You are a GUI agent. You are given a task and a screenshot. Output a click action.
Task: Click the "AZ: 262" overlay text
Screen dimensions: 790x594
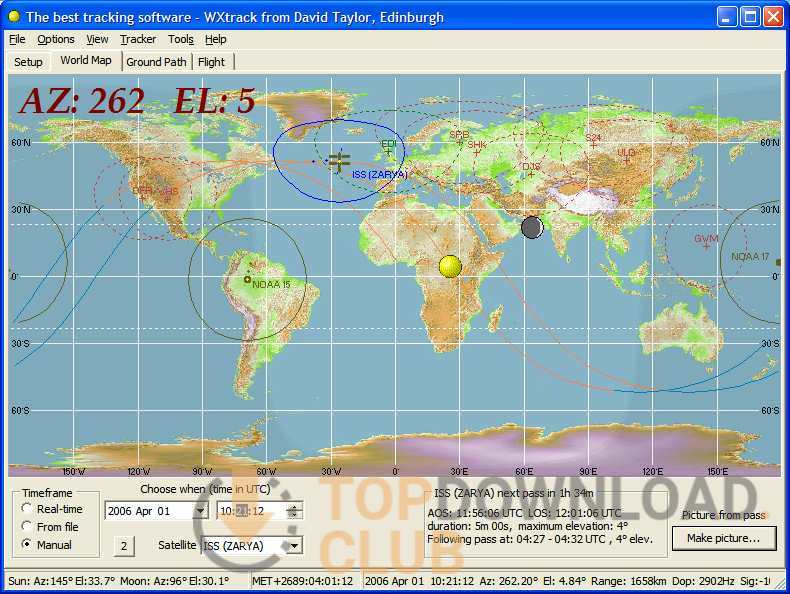coord(82,100)
